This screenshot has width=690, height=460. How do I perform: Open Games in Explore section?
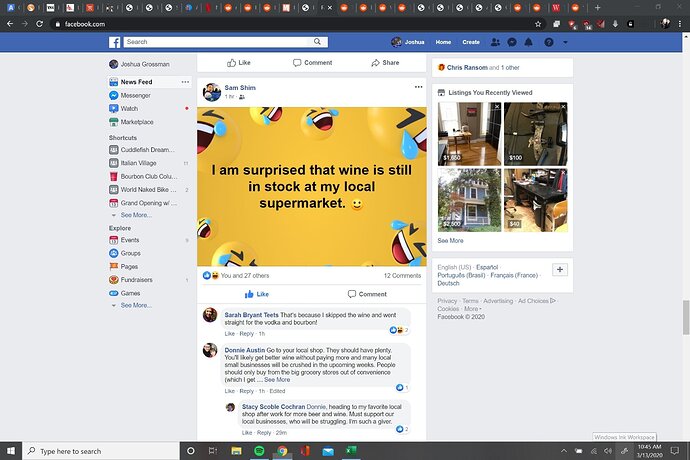click(130, 293)
